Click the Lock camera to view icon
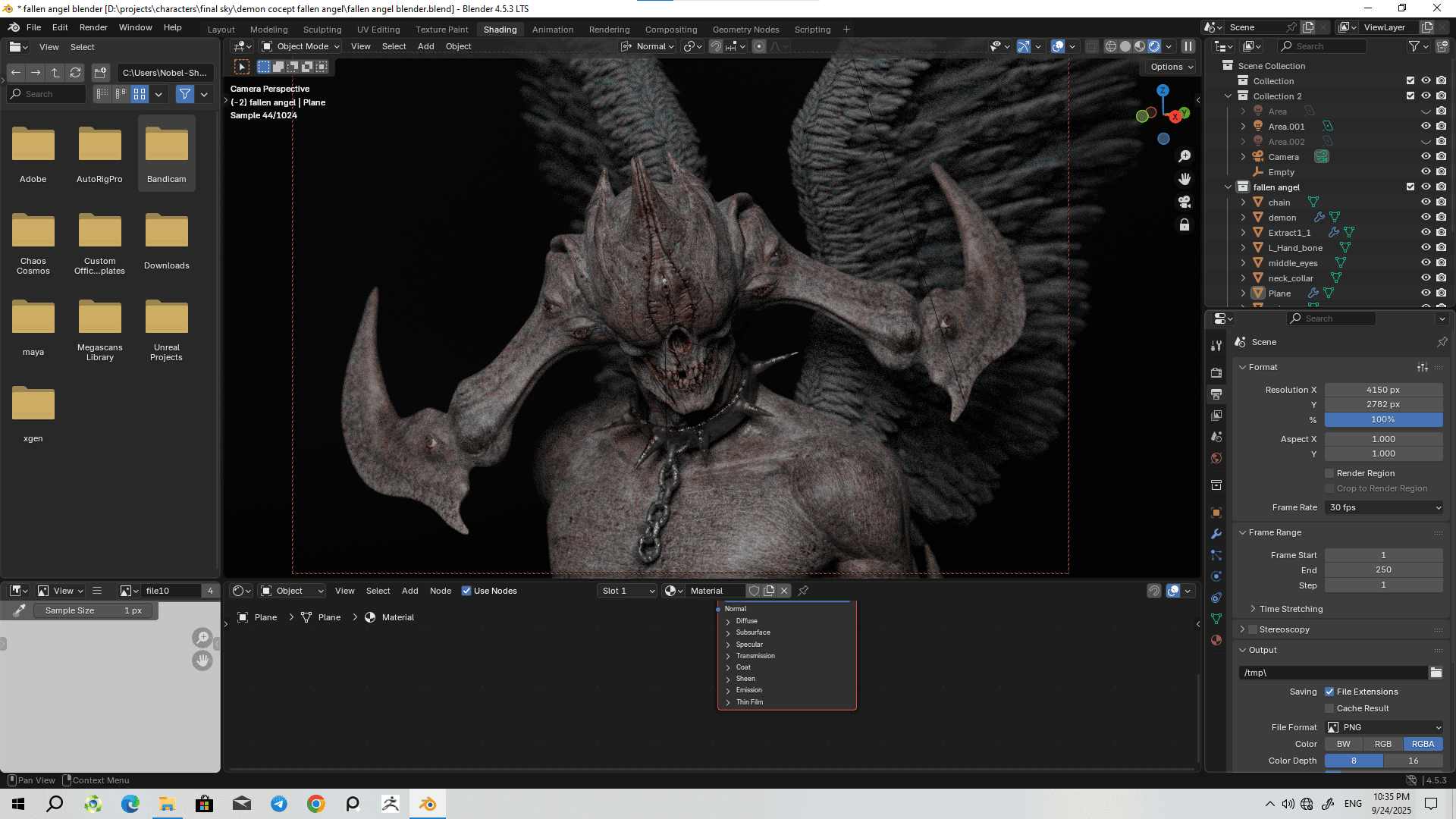Image resolution: width=1456 pixels, height=819 pixels. (x=1185, y=224)
